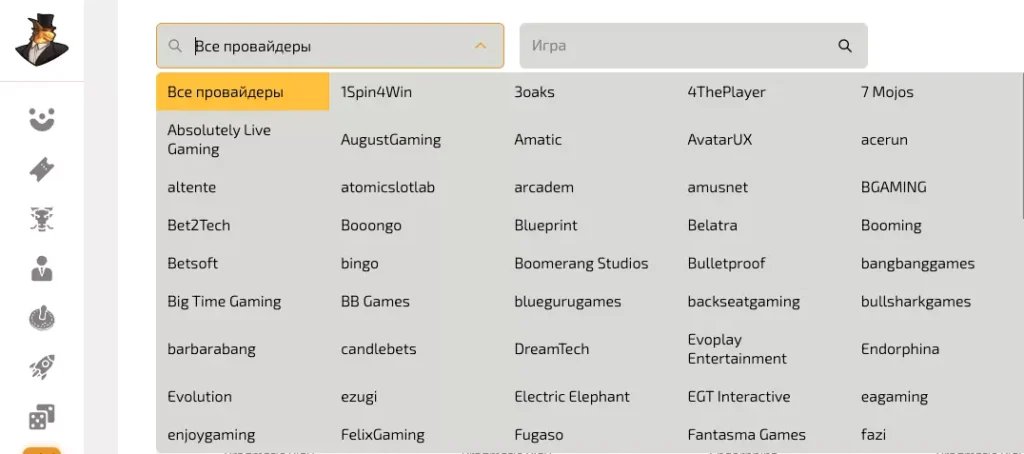Image resolution: width=1024 pixels, height=454 pixels.
Task: Click the 'Игра' game search input
Action: click(x=680, y=46)
